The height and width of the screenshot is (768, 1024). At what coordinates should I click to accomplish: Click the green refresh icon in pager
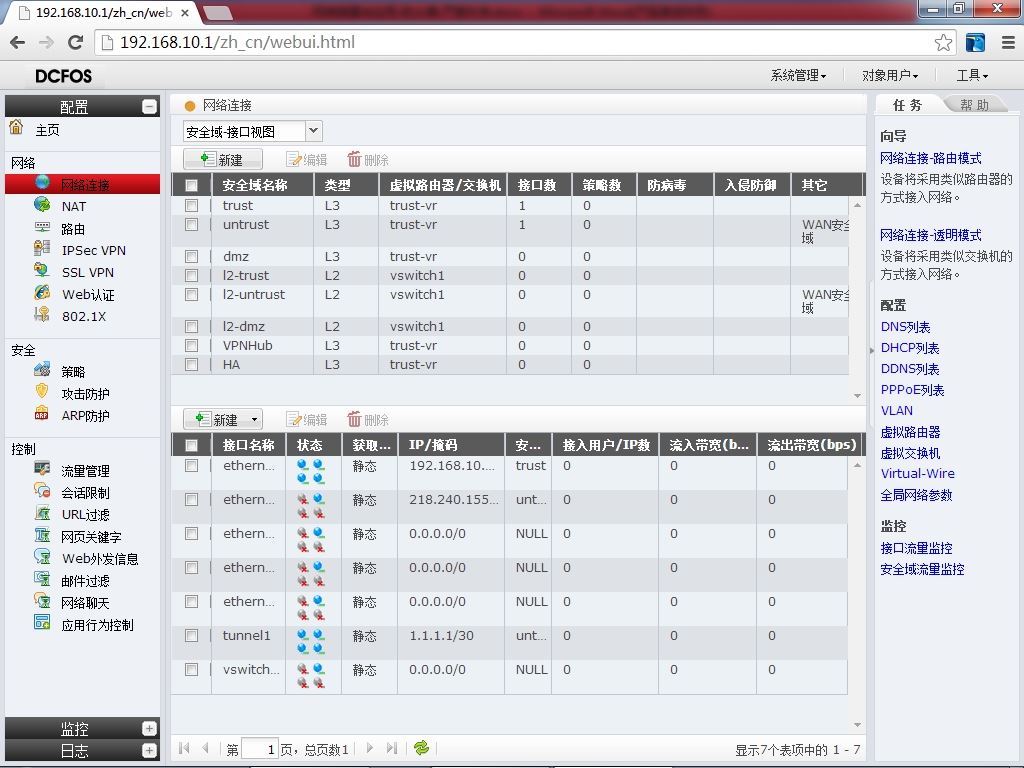pos(421,748)
